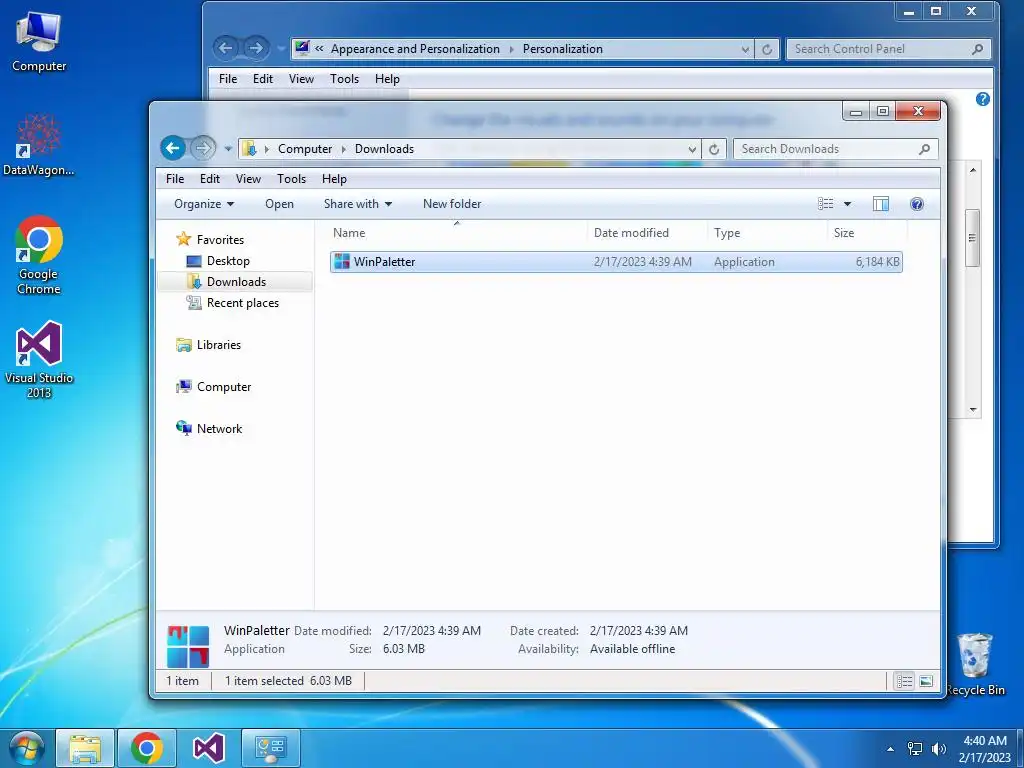Viewport: 1024px width, 768px height.
Task: Select the WinPaletter file icon
Action: coord(342,261)
